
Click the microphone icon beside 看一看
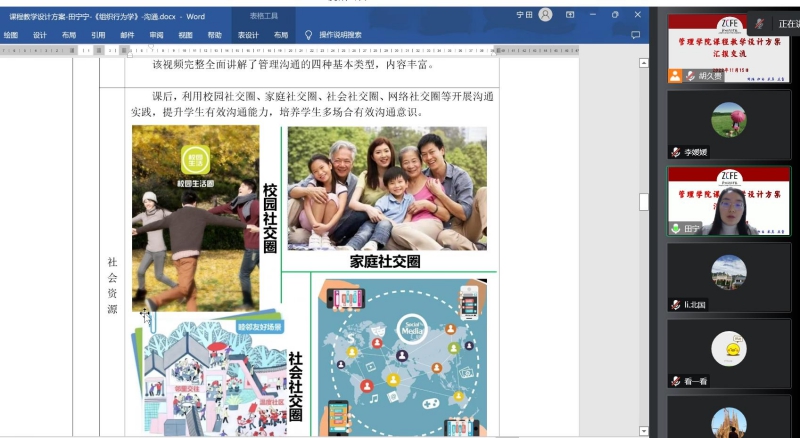(x=676, y=381)
